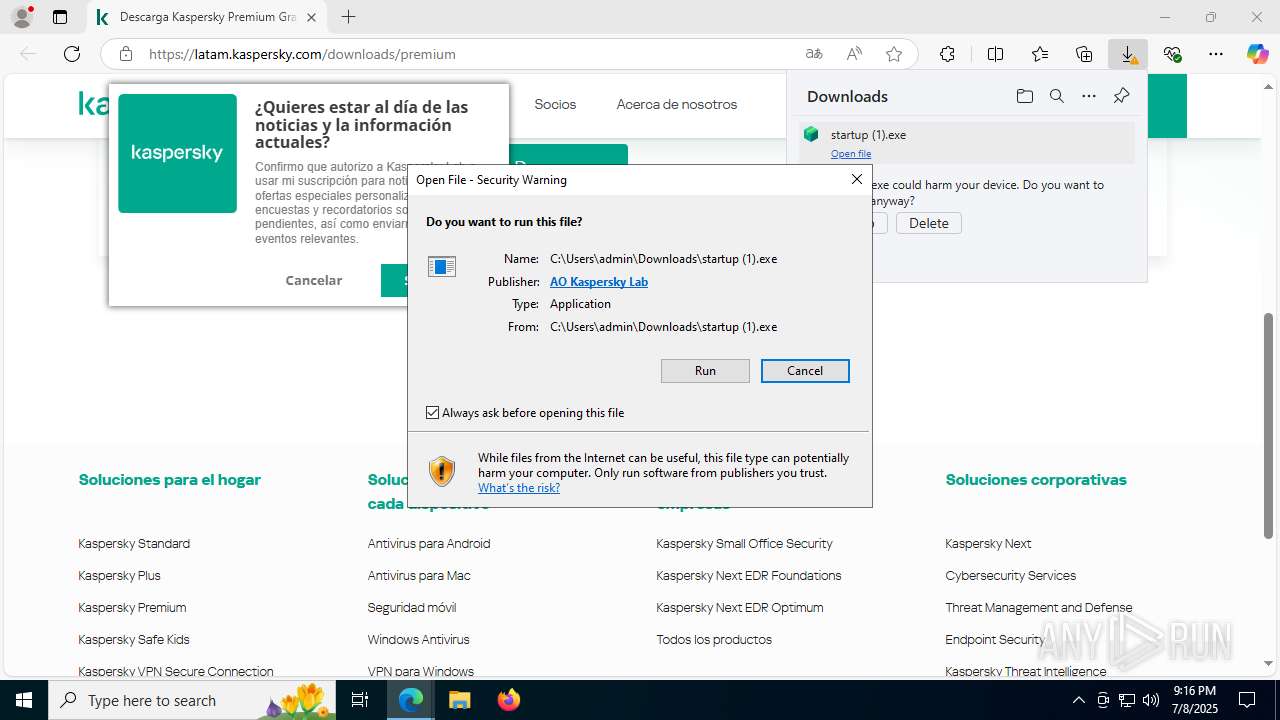
Task: Open the Windows Start menu
Action: [24, 700]
